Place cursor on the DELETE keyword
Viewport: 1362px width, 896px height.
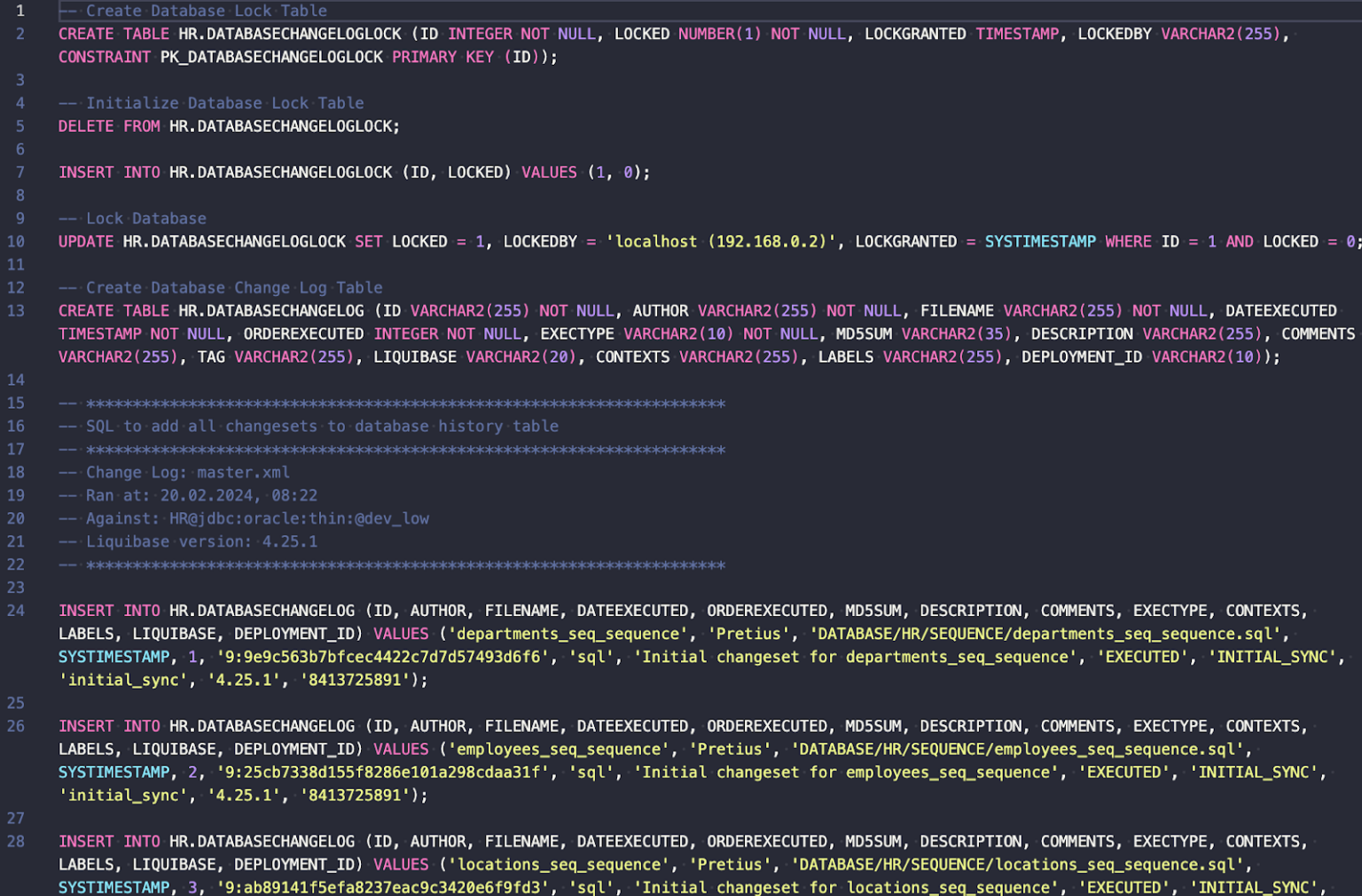pos(86,127)
